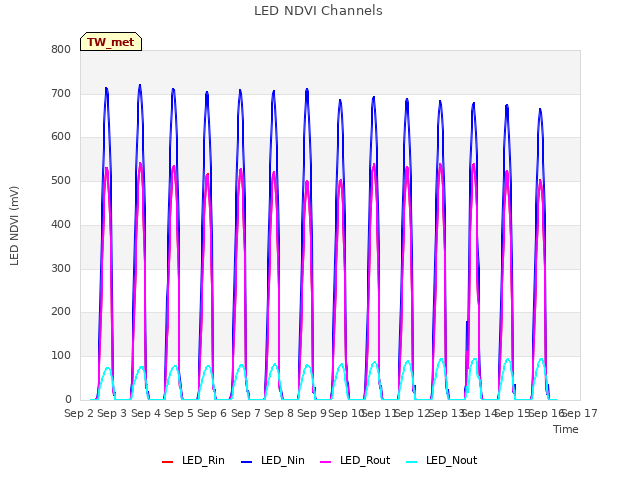Click the Sep 8 x-axis label

279,413
